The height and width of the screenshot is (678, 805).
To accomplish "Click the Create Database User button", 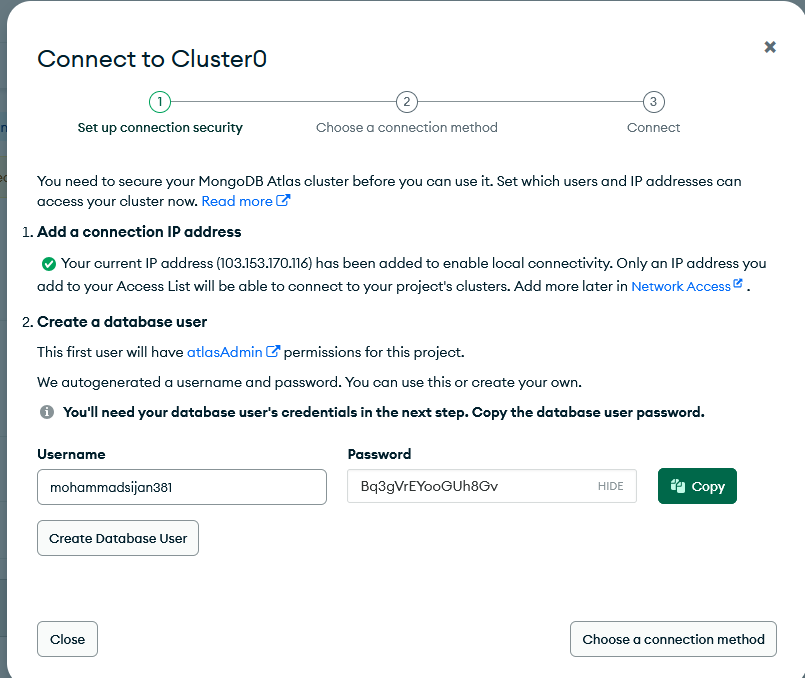I will point(118,538).
